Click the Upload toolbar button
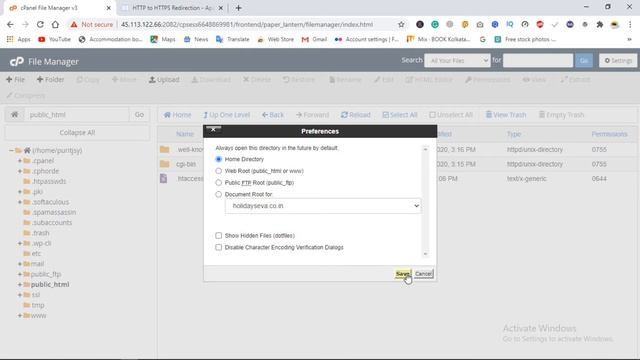This screenshot has width=640, height=360. (x=164, y=80)
